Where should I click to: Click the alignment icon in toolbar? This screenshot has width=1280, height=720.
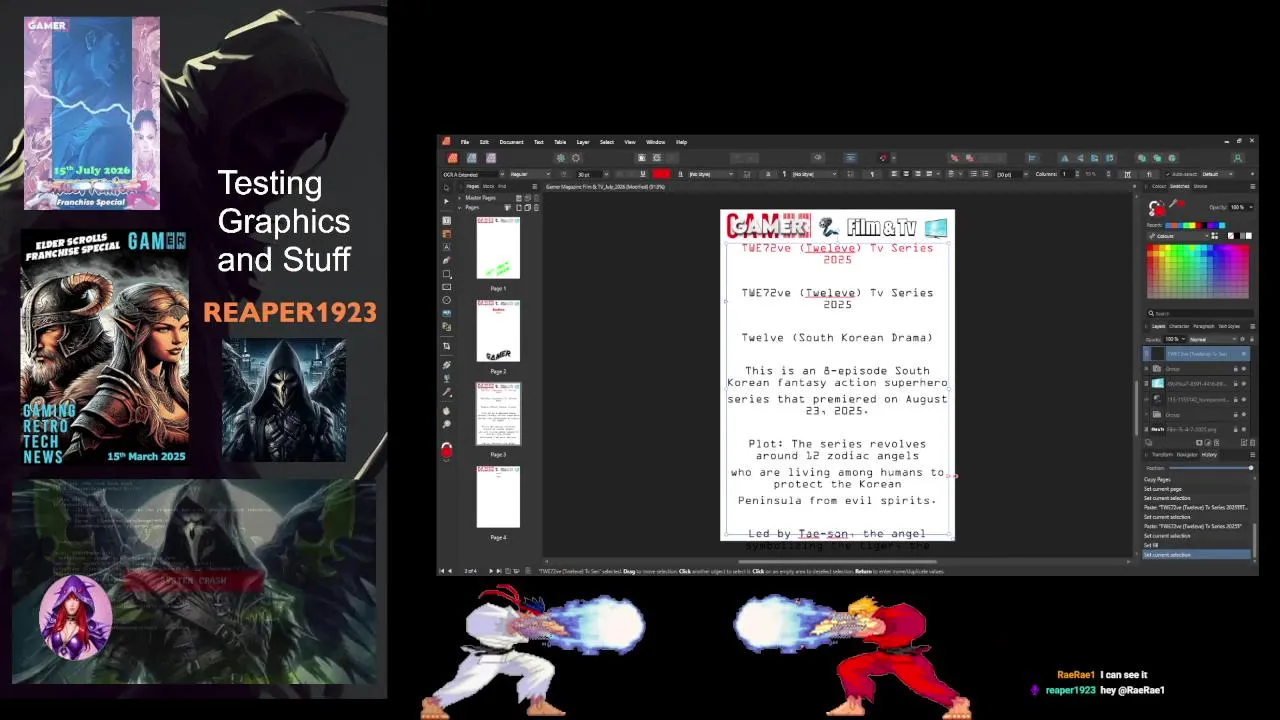click(x=1032, y=158)
